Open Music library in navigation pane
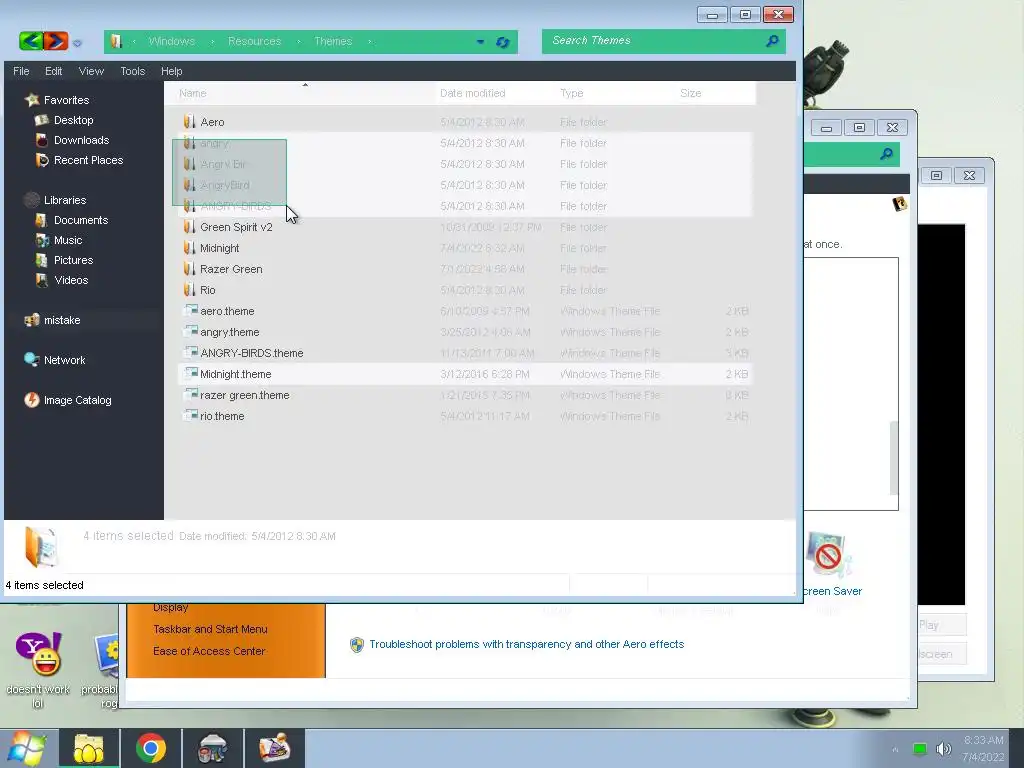The height and width of the screenshot is (768, 1024). coord(68,240)
